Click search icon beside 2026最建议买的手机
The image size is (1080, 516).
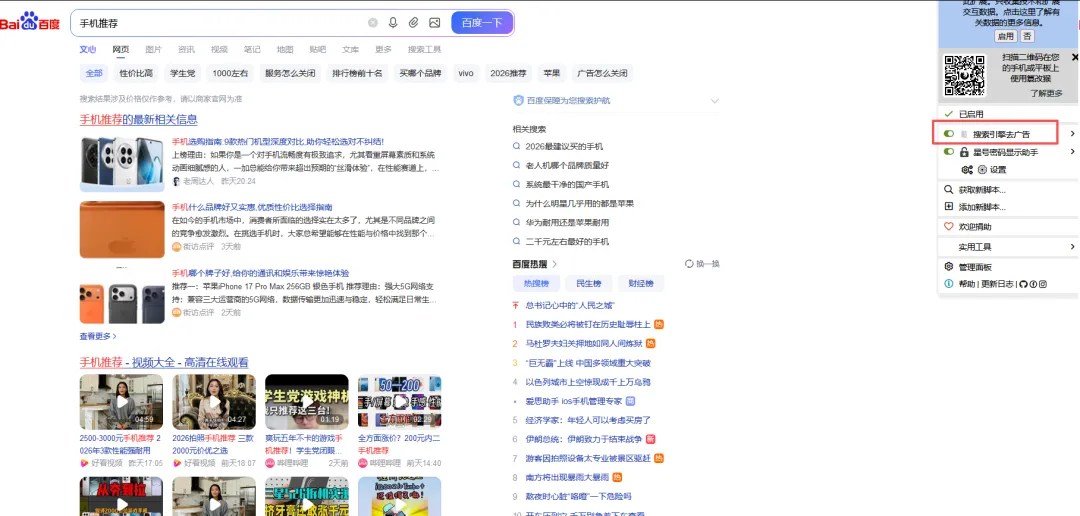point(517,146)
